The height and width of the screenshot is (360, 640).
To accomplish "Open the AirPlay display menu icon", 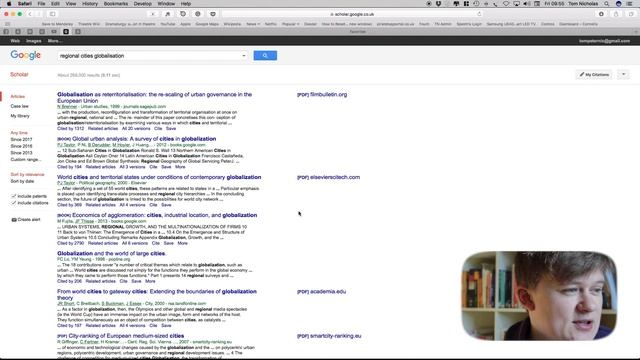I will [x=516, y=4].
